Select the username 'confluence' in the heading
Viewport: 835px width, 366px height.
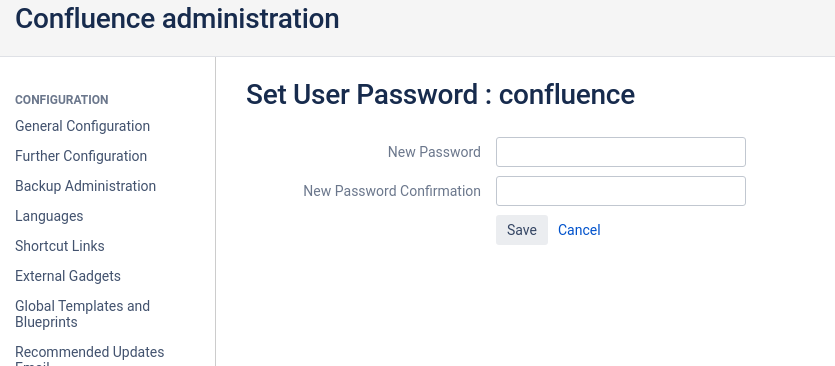click(x=567, y=94)
